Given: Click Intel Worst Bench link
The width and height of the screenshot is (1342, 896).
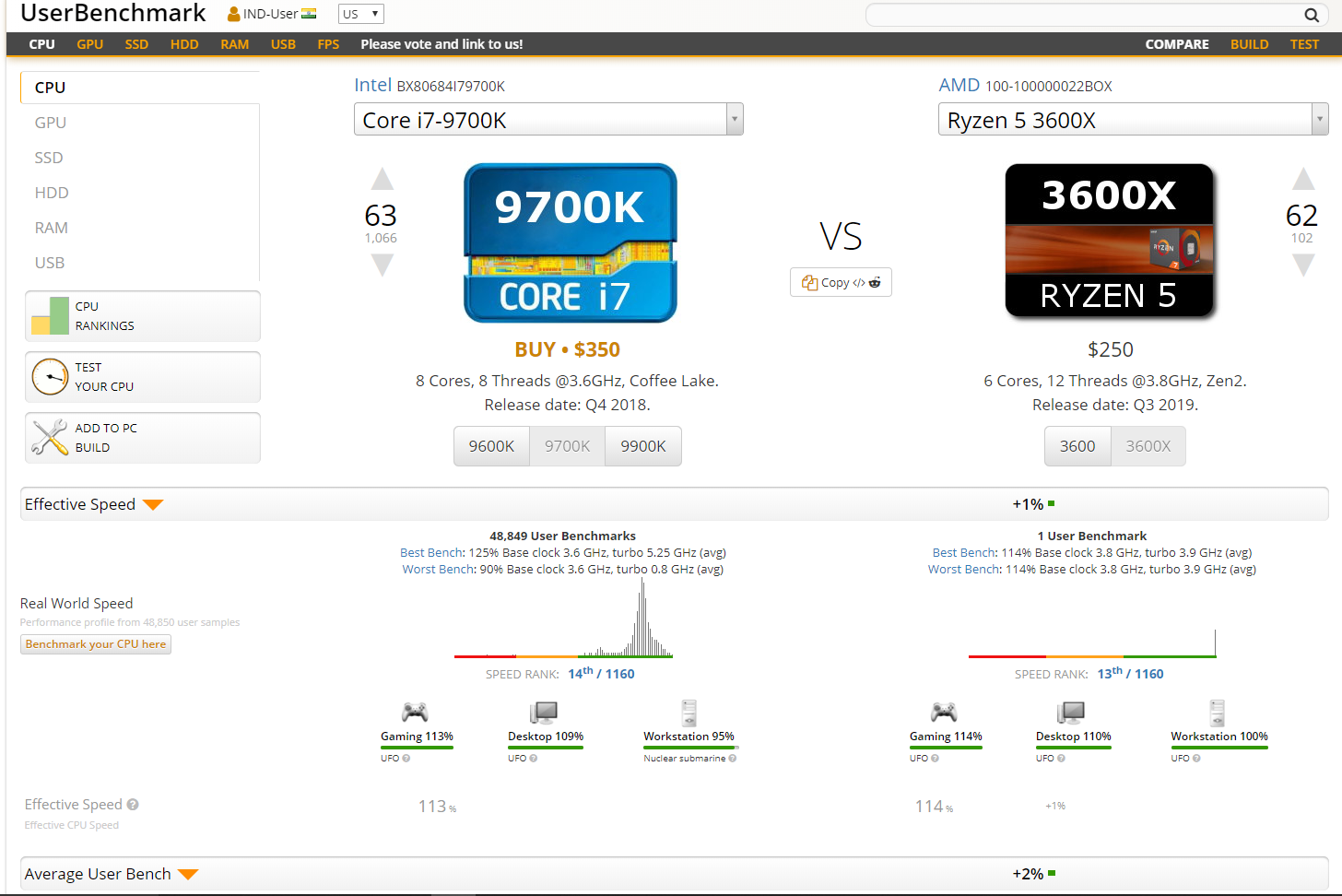Looking at the screenshot, I should coord(438,570).
